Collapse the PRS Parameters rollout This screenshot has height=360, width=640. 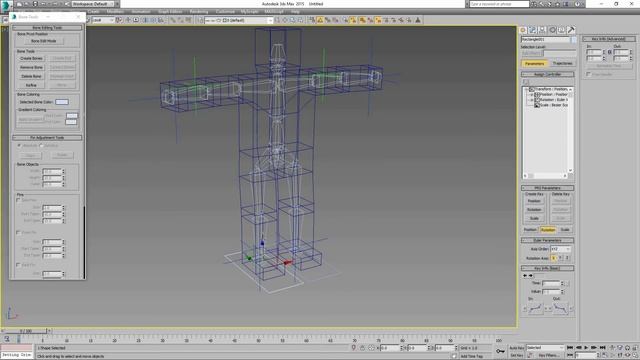pos(547,188)
